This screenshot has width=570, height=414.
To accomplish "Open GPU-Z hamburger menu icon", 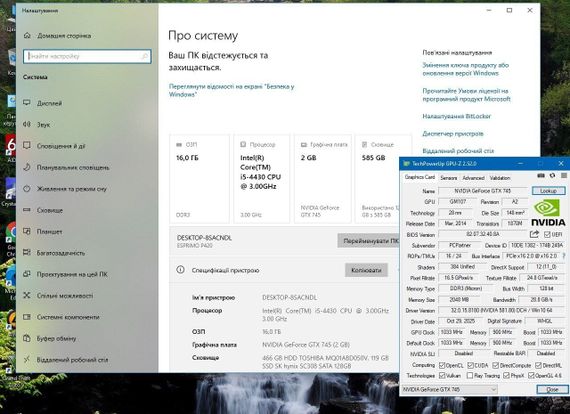I will [564, 176].
